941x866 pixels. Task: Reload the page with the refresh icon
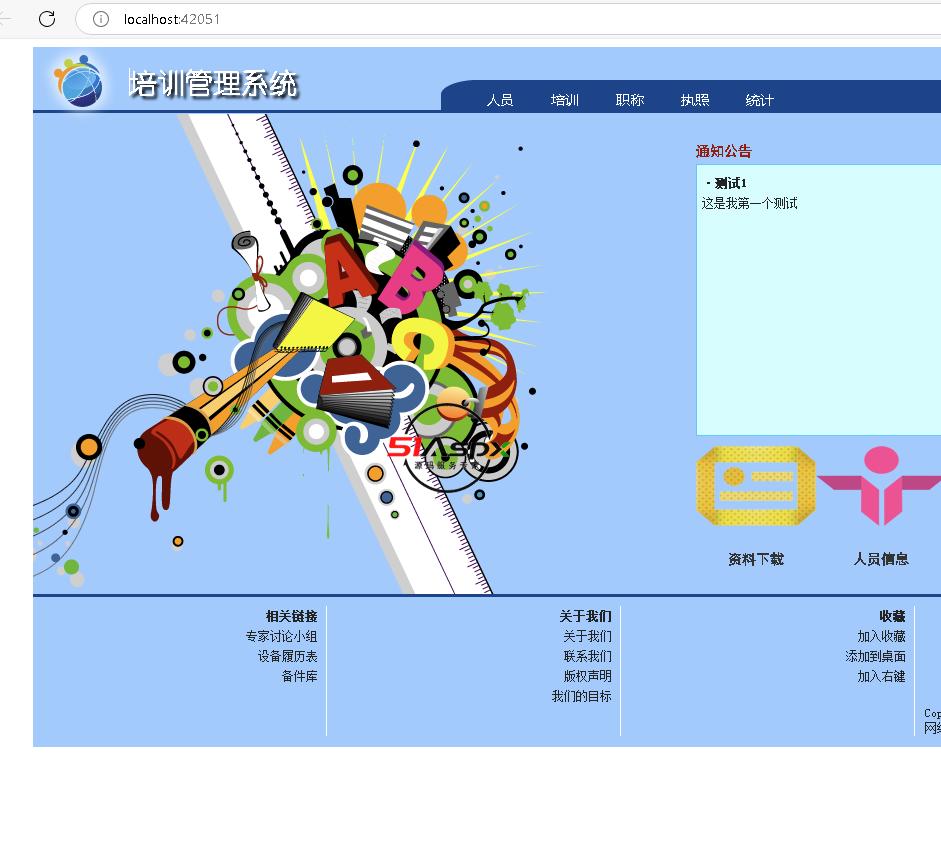[x=47, y=19]
